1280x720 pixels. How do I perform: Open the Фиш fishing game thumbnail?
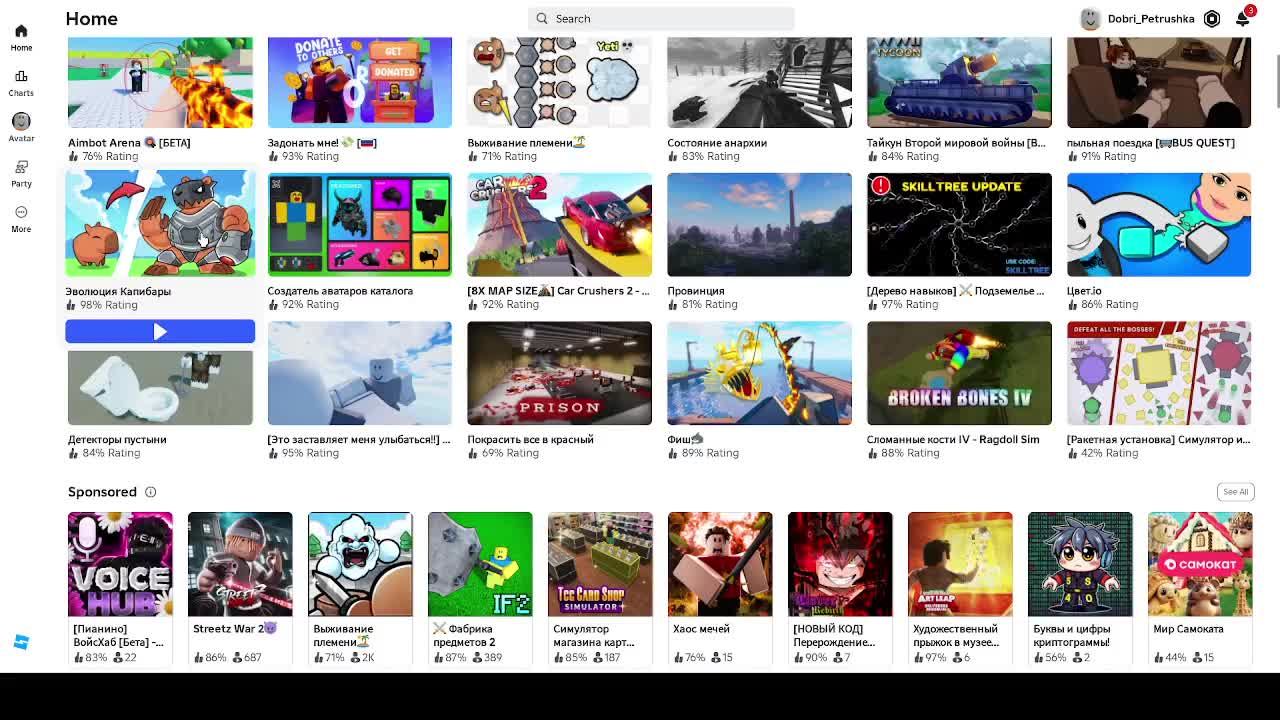[x=759, y=373]
